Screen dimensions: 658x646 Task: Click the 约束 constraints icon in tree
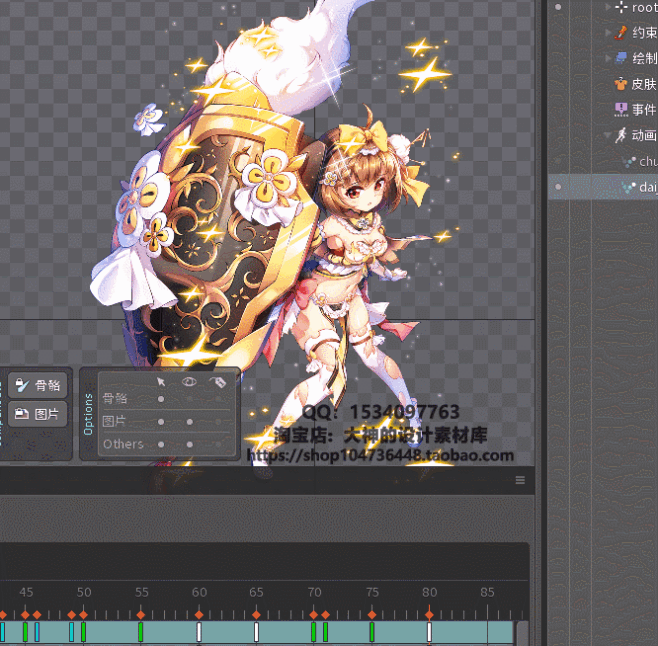(x=621, y=33)
